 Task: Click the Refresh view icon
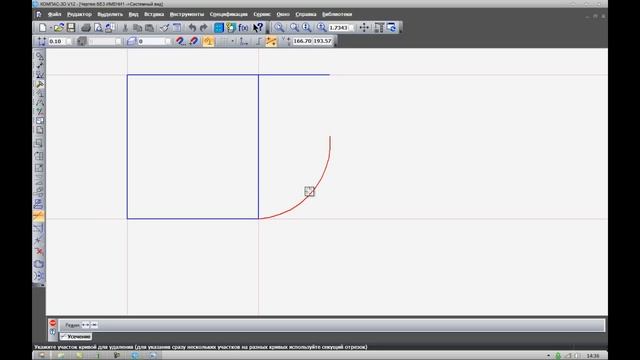point(391,28)
